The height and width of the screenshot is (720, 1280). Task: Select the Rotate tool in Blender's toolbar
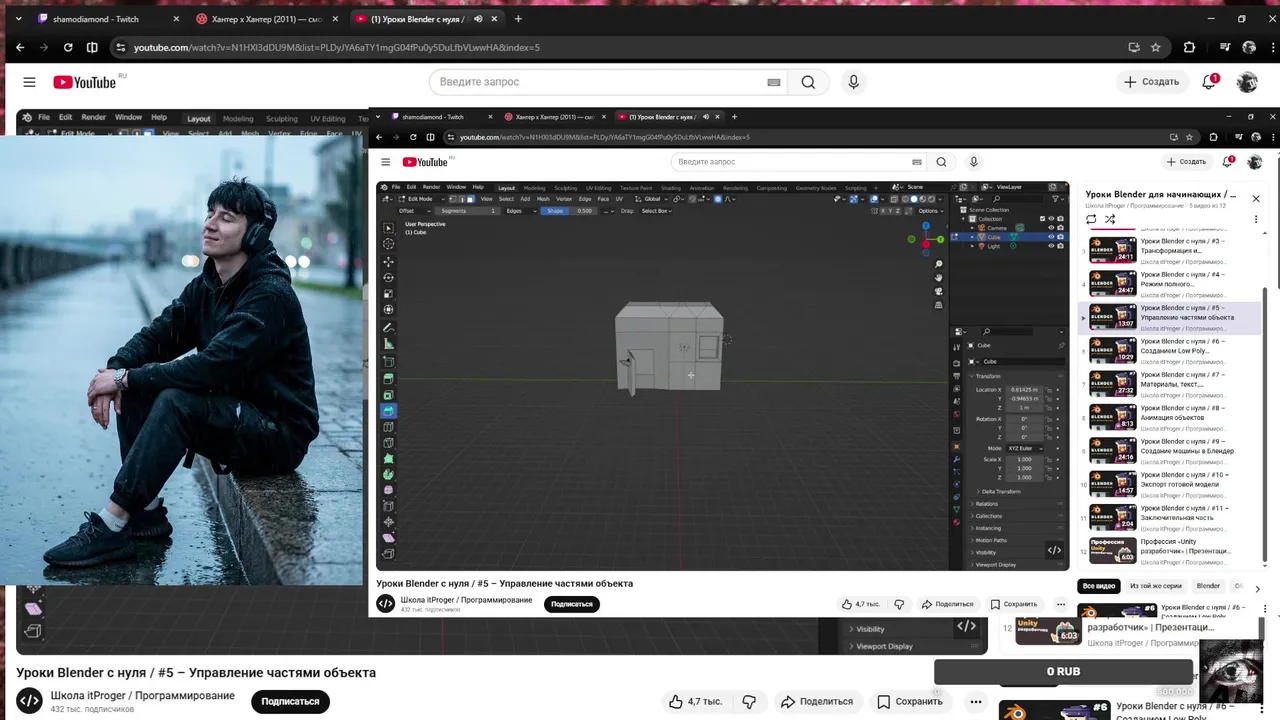pos(388,278)
